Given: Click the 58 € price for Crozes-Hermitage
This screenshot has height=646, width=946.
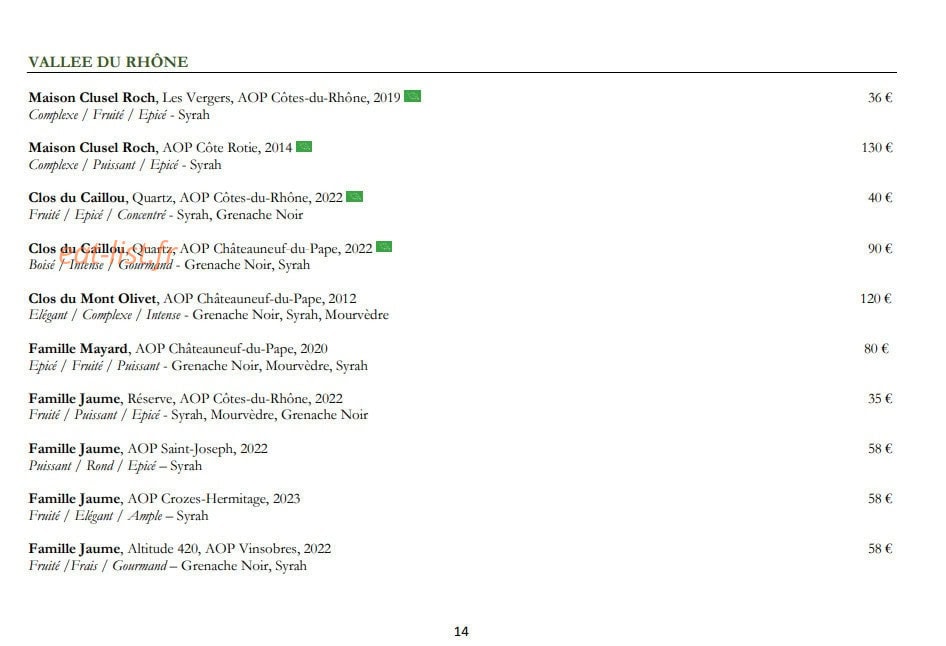Looking at the screenshot, I should (880, 499).
